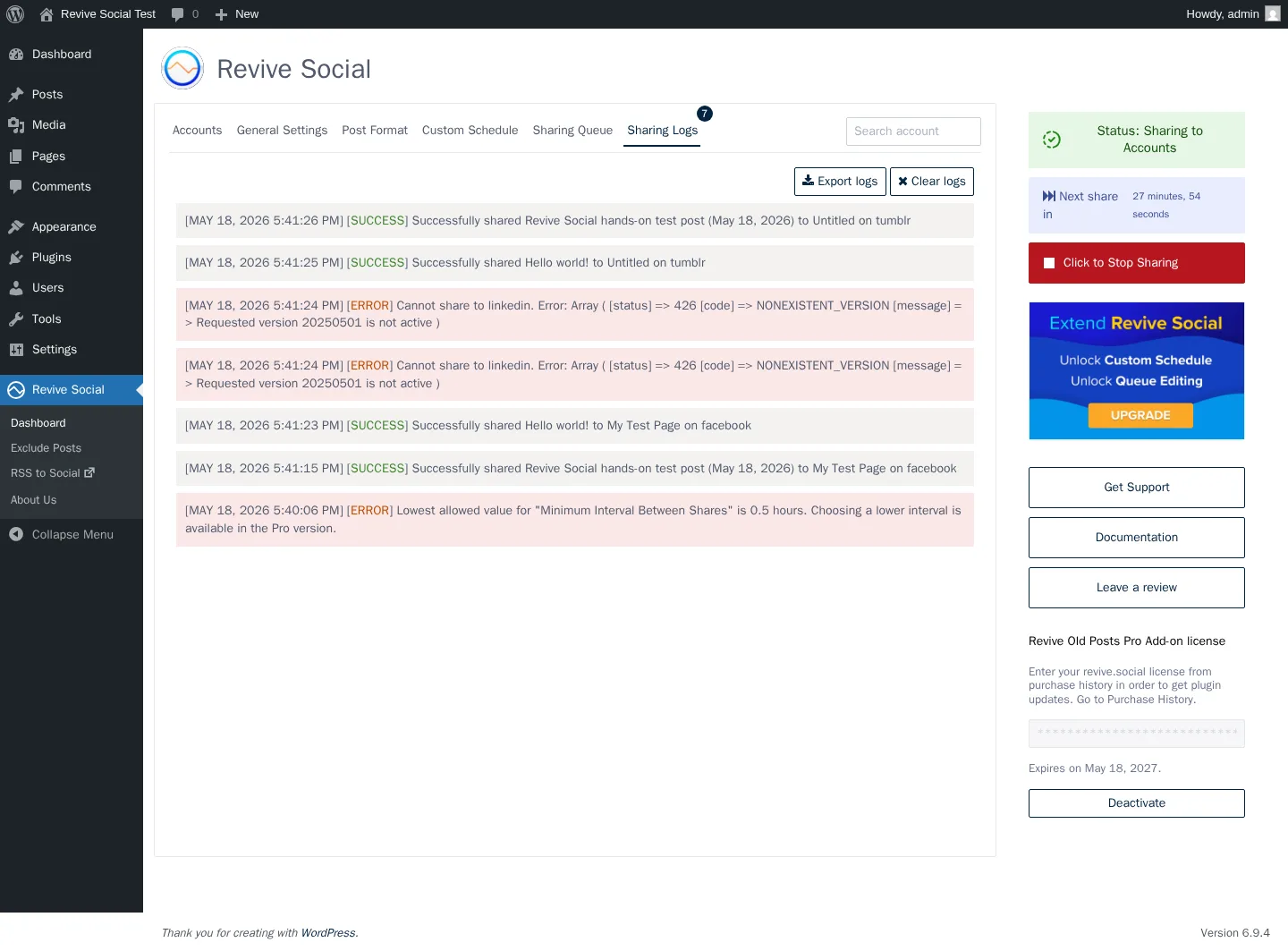1288x951 pixels.
Task: Clear the sharing logs
Action: (932, 182)
